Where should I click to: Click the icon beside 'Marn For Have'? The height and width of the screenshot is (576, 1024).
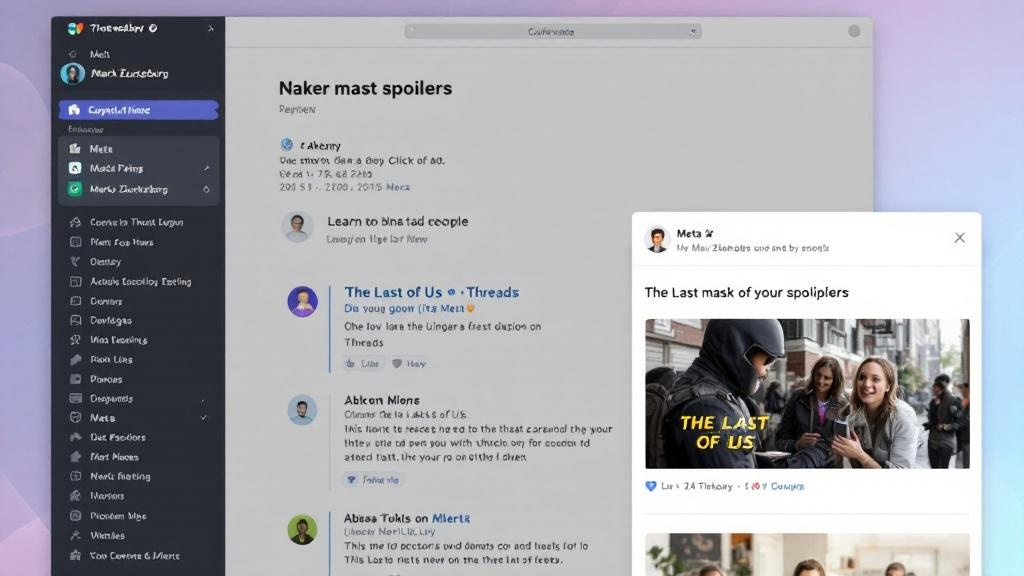click(x=75, y=242)
